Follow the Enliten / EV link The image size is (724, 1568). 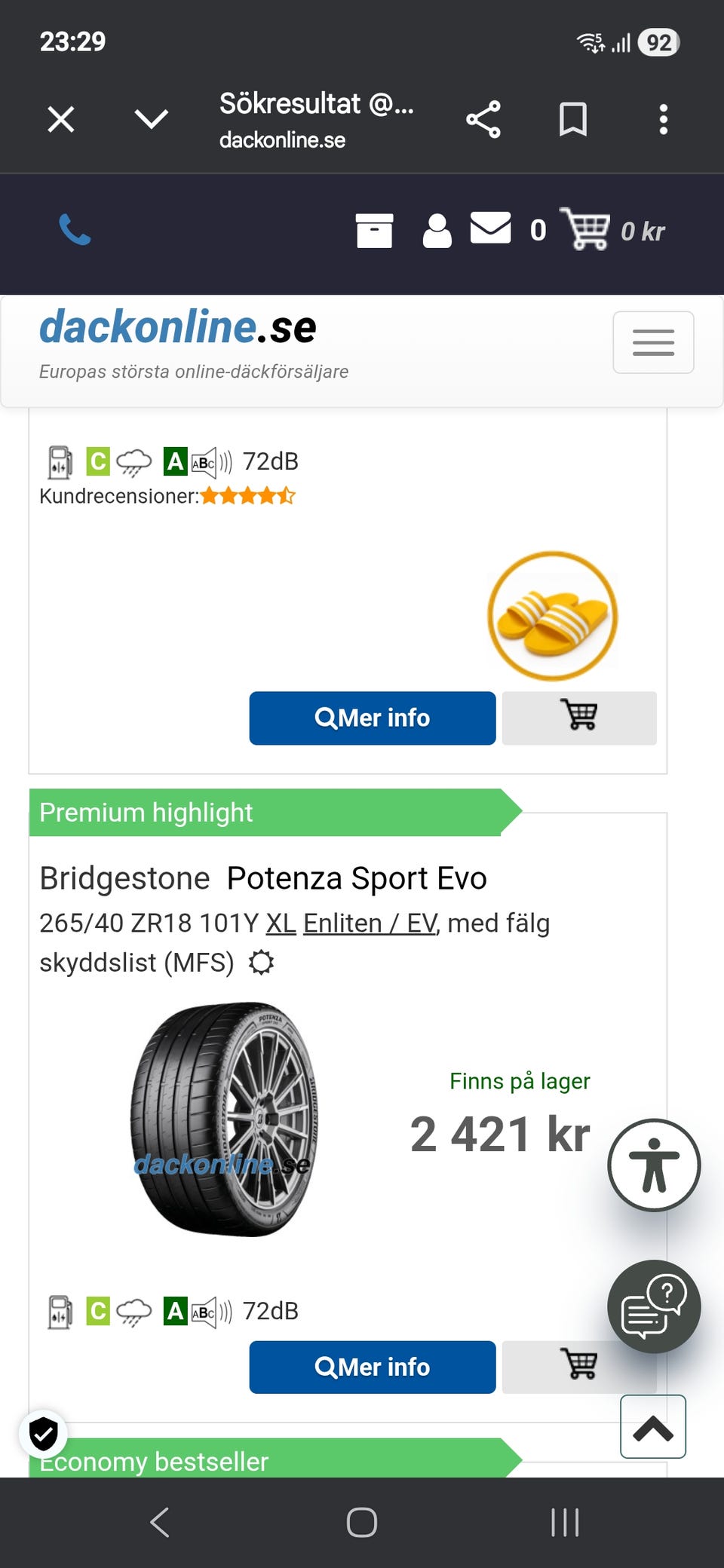point(370,923)
